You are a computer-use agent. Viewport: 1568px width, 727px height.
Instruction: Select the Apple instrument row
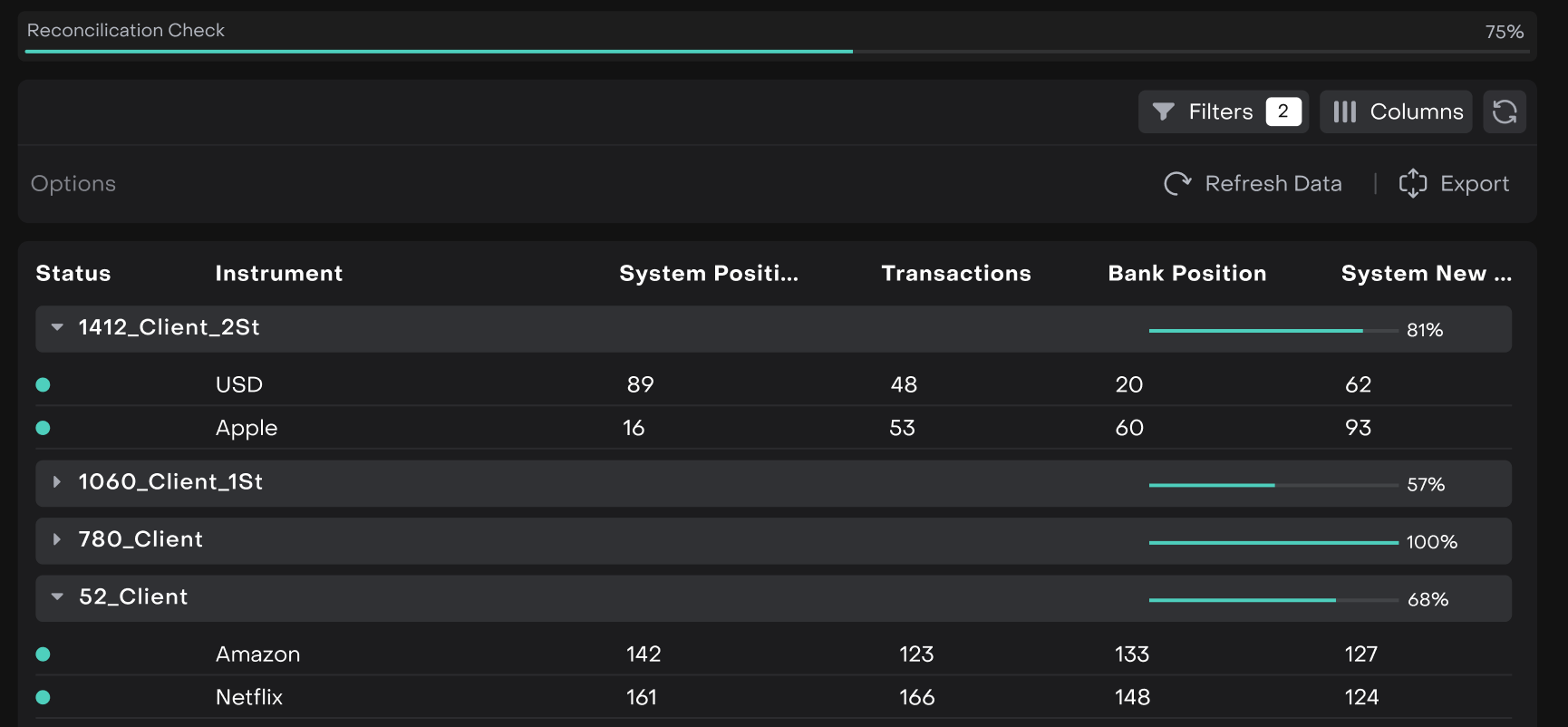pyautogui.click(x=247, y=428)
